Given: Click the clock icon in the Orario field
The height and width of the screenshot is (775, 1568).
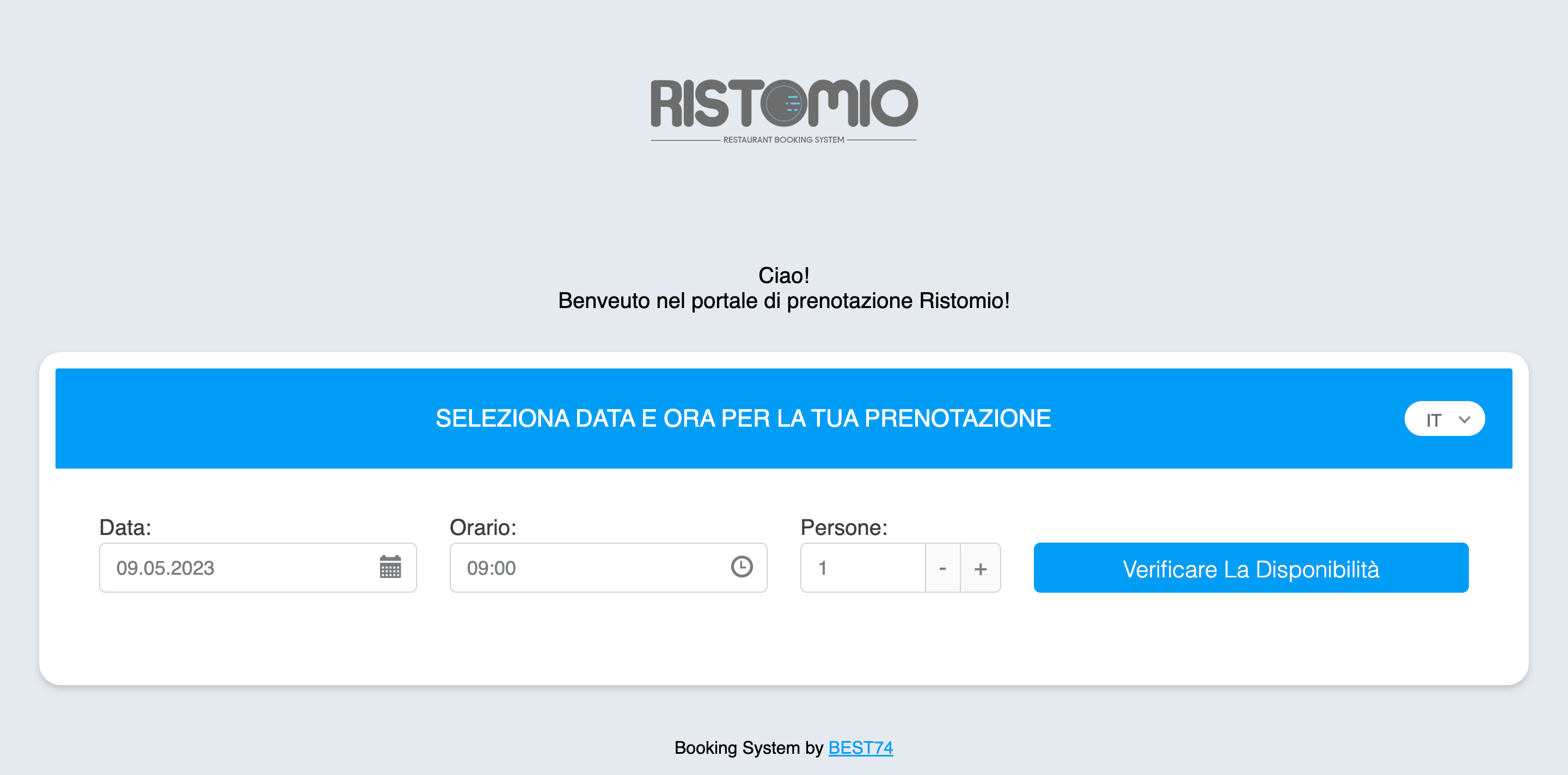Looking at the screenshot, I should point(742,568).
